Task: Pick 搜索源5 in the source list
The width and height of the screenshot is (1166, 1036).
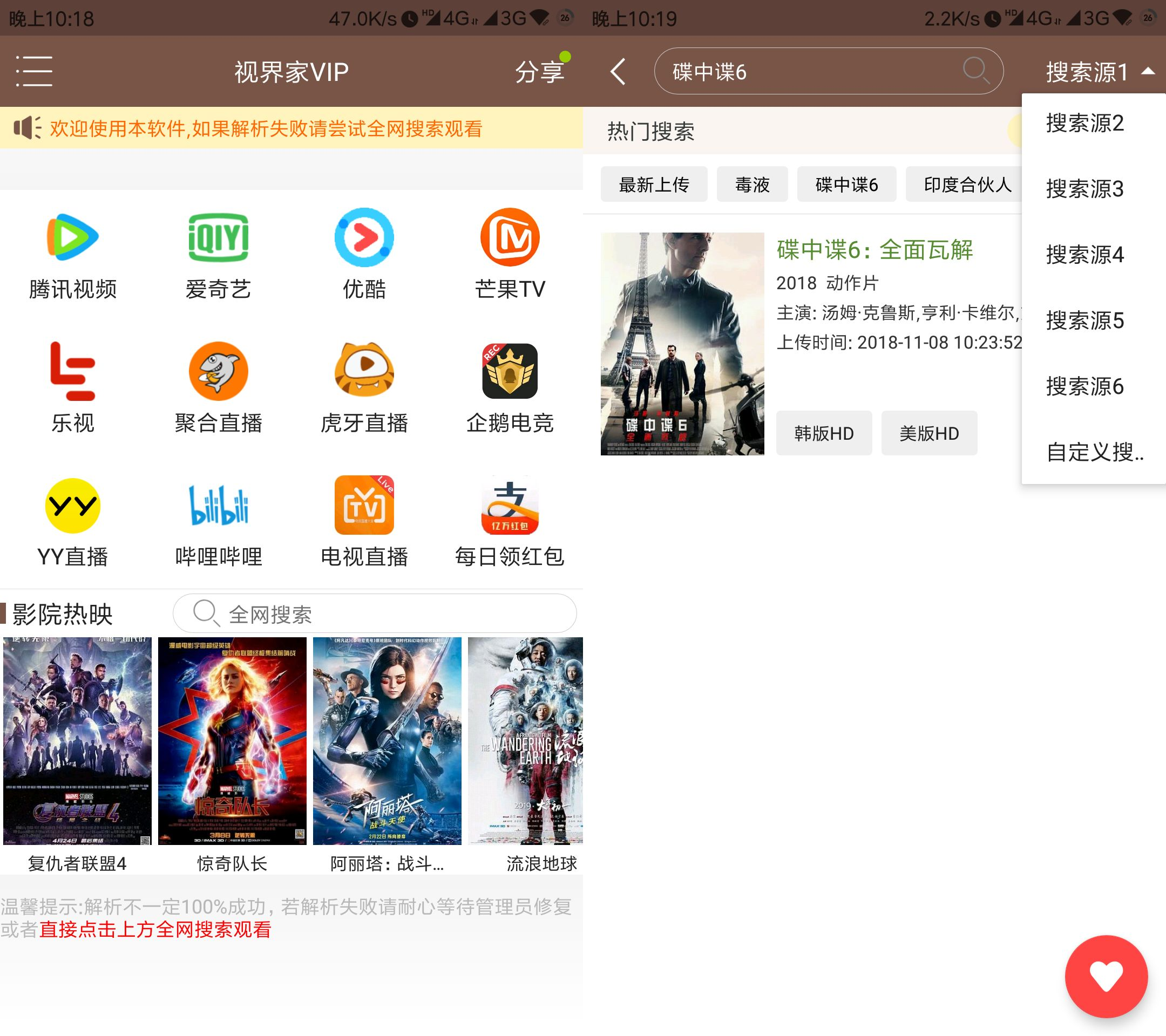Action: coord(1084,321)
